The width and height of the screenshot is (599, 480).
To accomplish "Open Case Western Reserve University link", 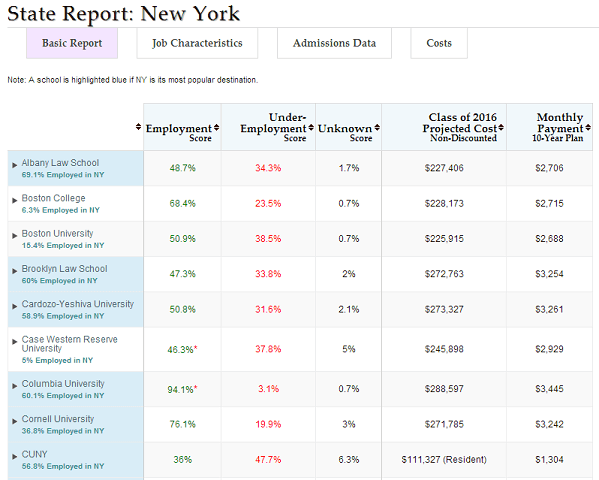I will point(70,344).
